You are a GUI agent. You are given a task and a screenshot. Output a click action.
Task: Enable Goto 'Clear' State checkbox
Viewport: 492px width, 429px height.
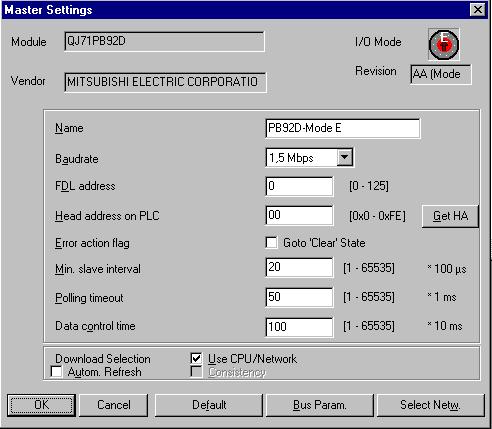click(x=271, y=243)
